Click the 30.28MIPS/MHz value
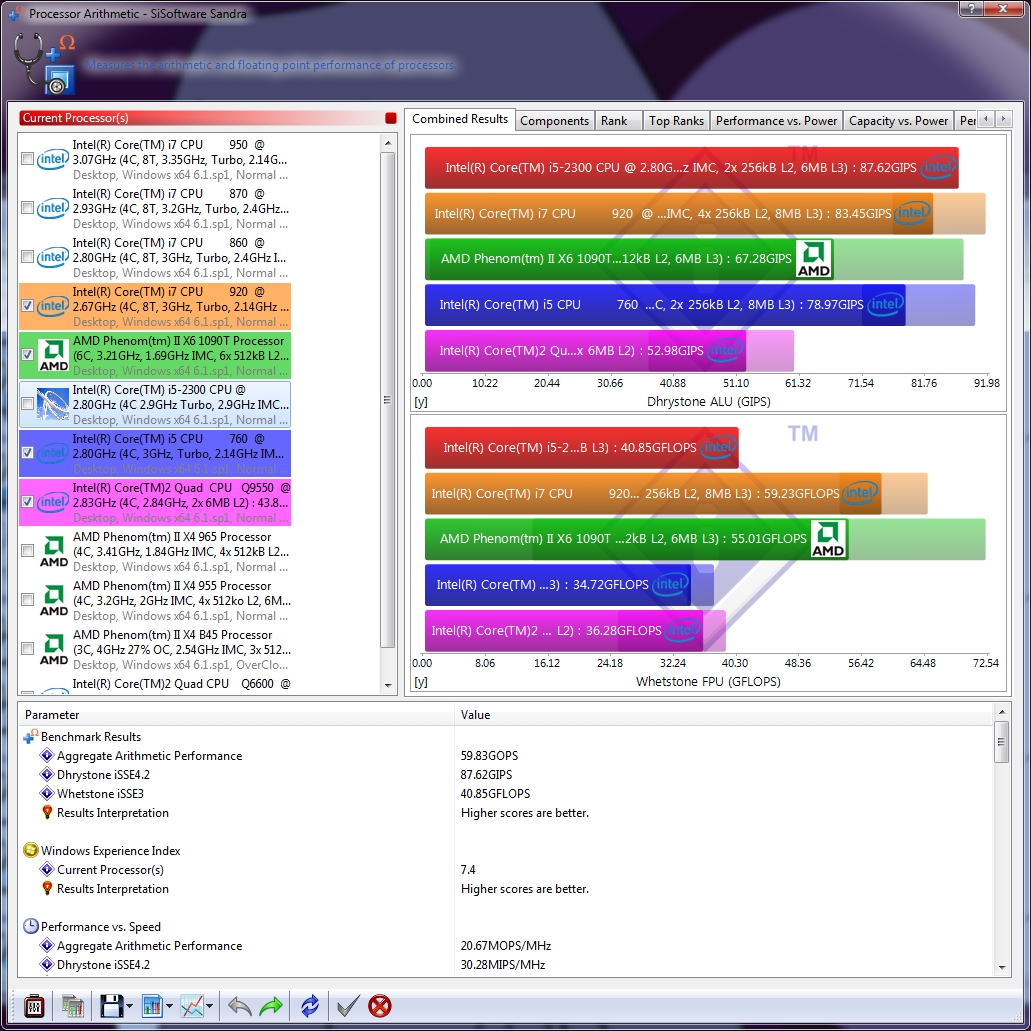1031x1031 pixels. pos(503,965)
